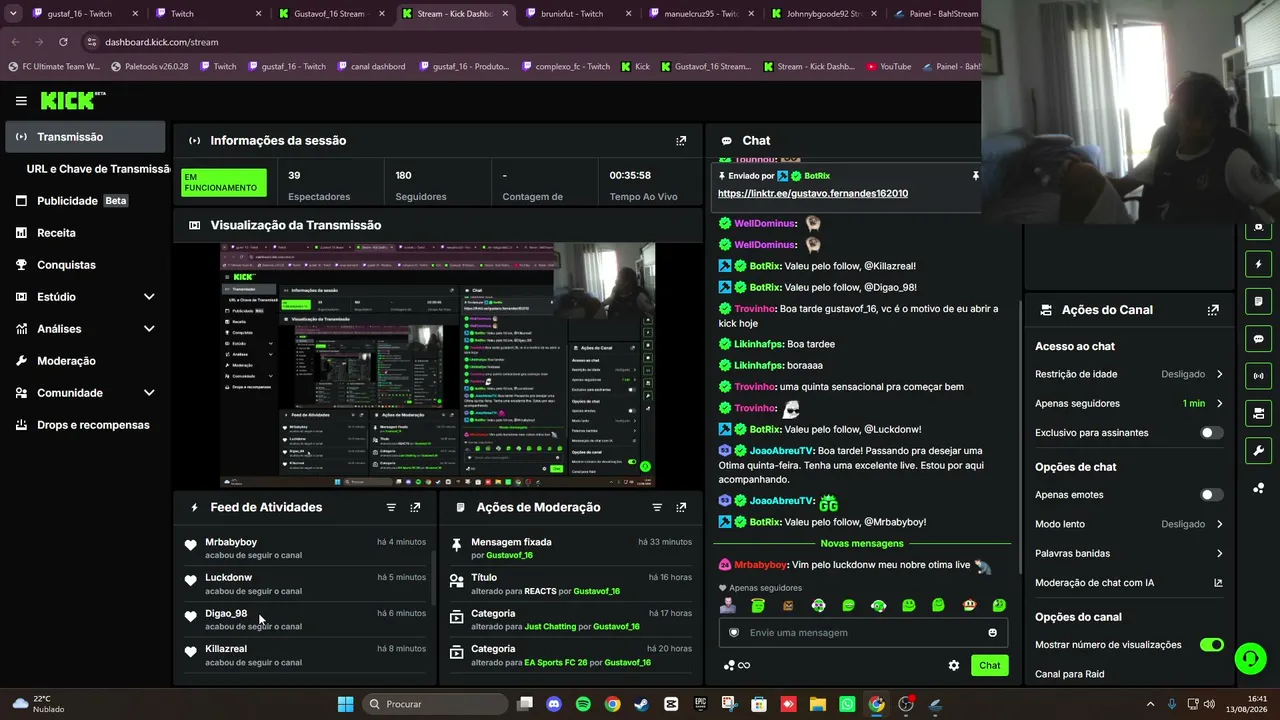Open Feed de Atividades filter options
Viewport: 1280px width, 720px height.
391,508
